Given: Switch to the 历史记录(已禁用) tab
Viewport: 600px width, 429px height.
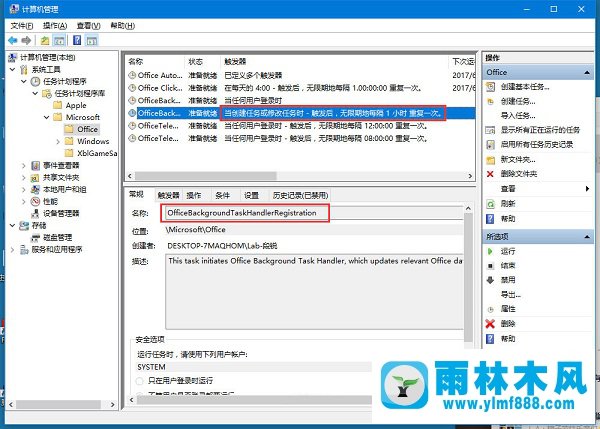Looking at the screenshot, I should coord(300,196).
